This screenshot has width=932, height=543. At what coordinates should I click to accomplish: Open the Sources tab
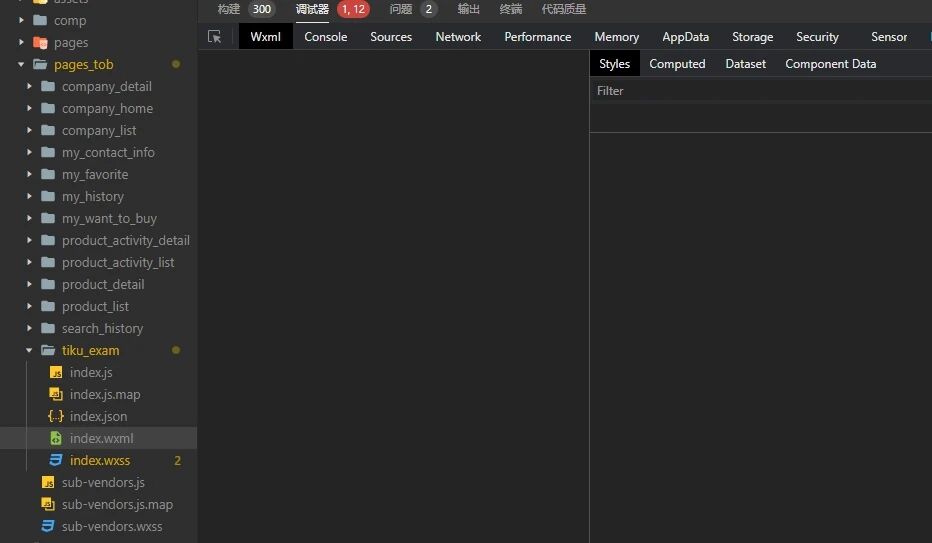[391, 37]
